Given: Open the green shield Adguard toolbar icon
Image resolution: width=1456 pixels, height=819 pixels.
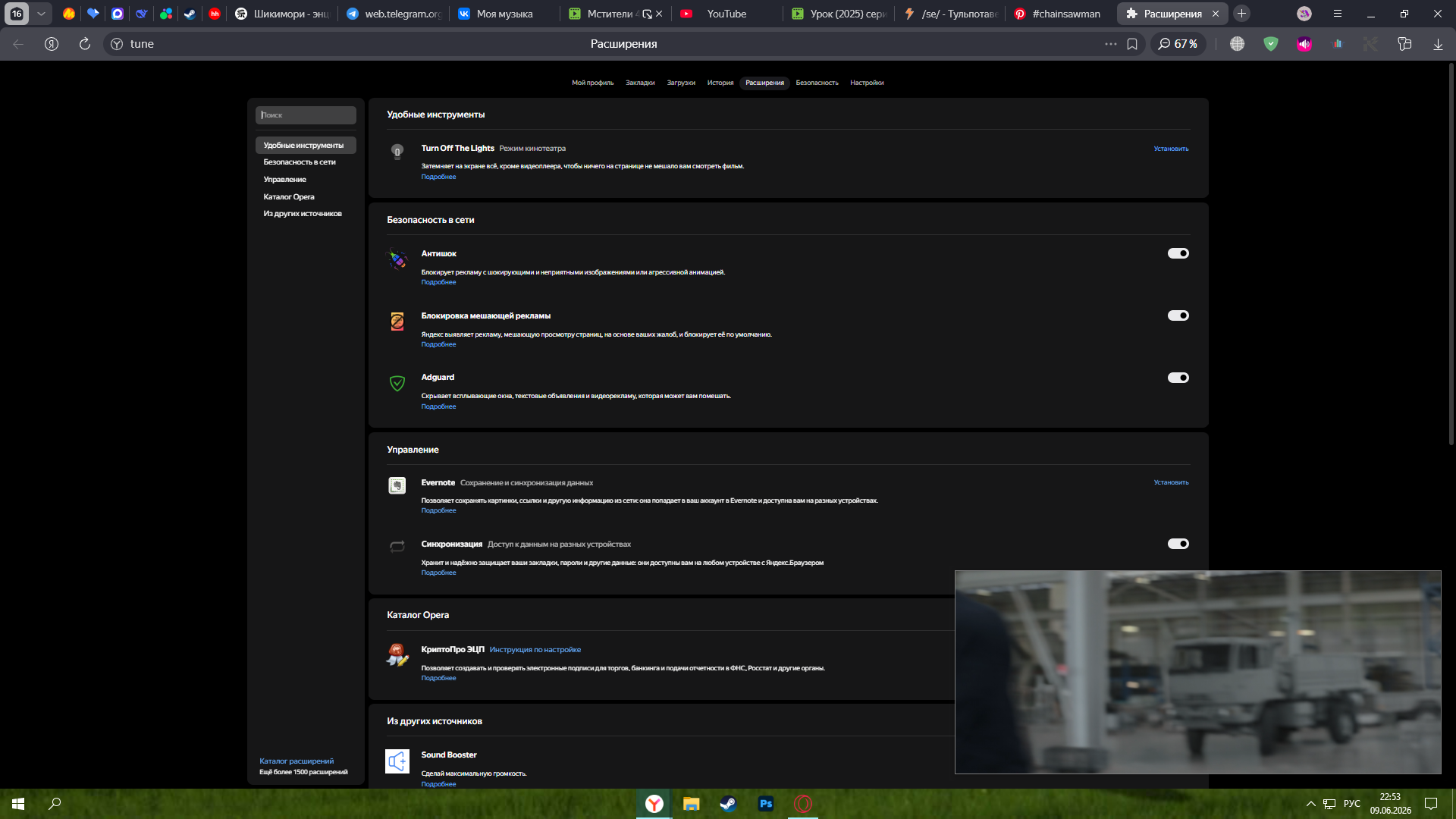Looking at the screenshot, I should point(1271,44).
